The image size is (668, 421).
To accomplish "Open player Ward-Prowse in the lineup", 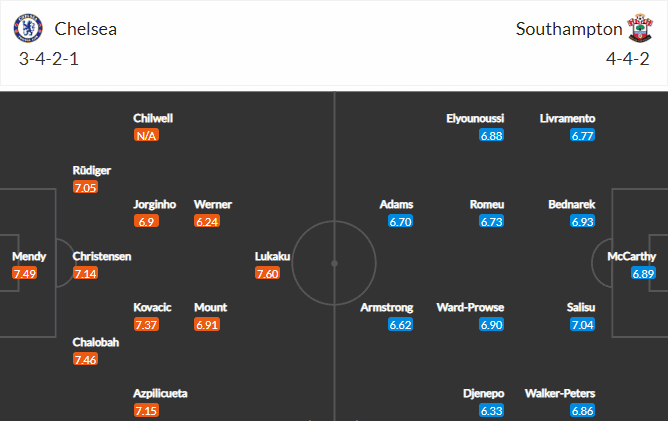I will [x=470, y=307].
